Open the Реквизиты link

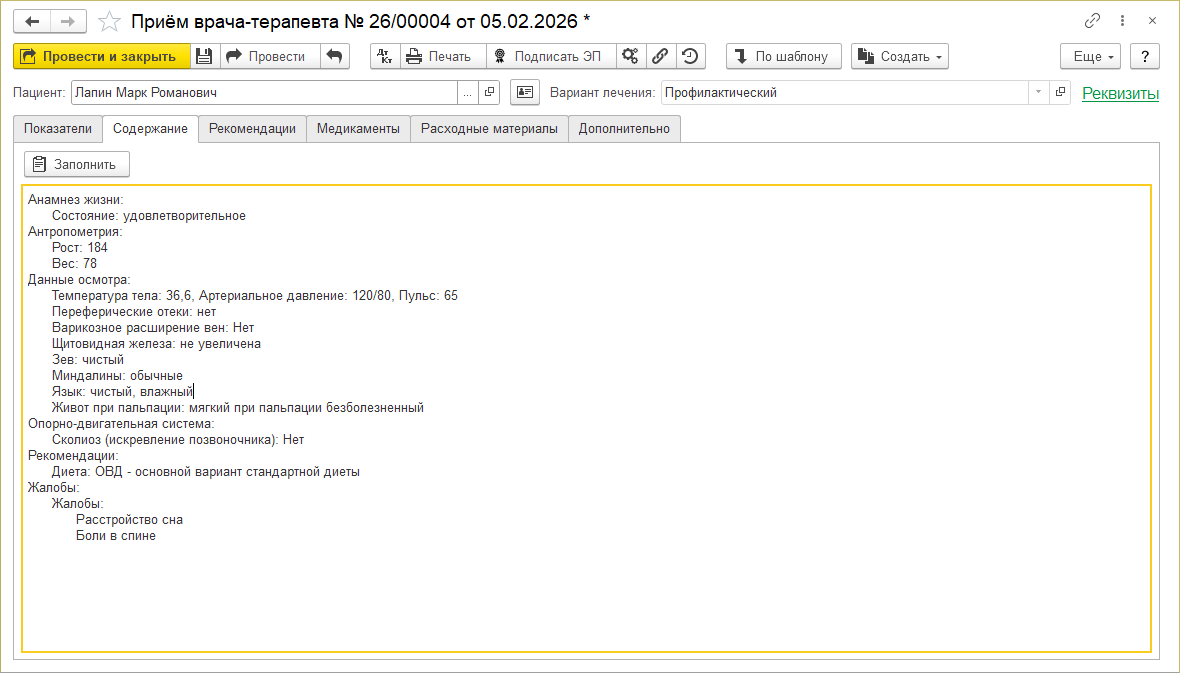tap(1120, 93)
